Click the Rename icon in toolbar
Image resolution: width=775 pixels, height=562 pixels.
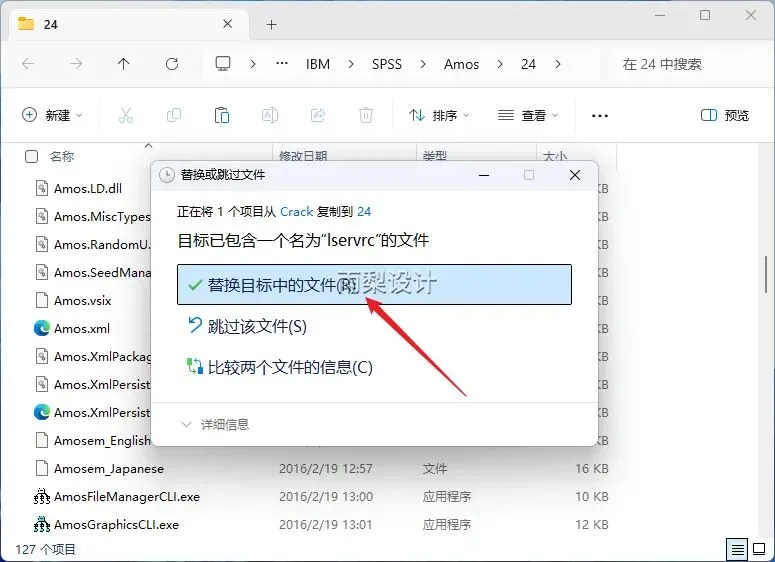270,115
